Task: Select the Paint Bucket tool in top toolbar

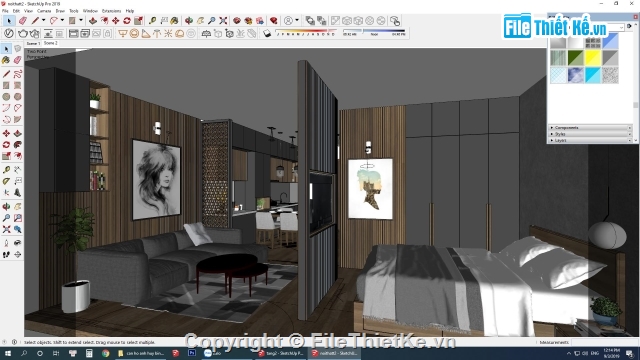Action: tap(175, 20)
